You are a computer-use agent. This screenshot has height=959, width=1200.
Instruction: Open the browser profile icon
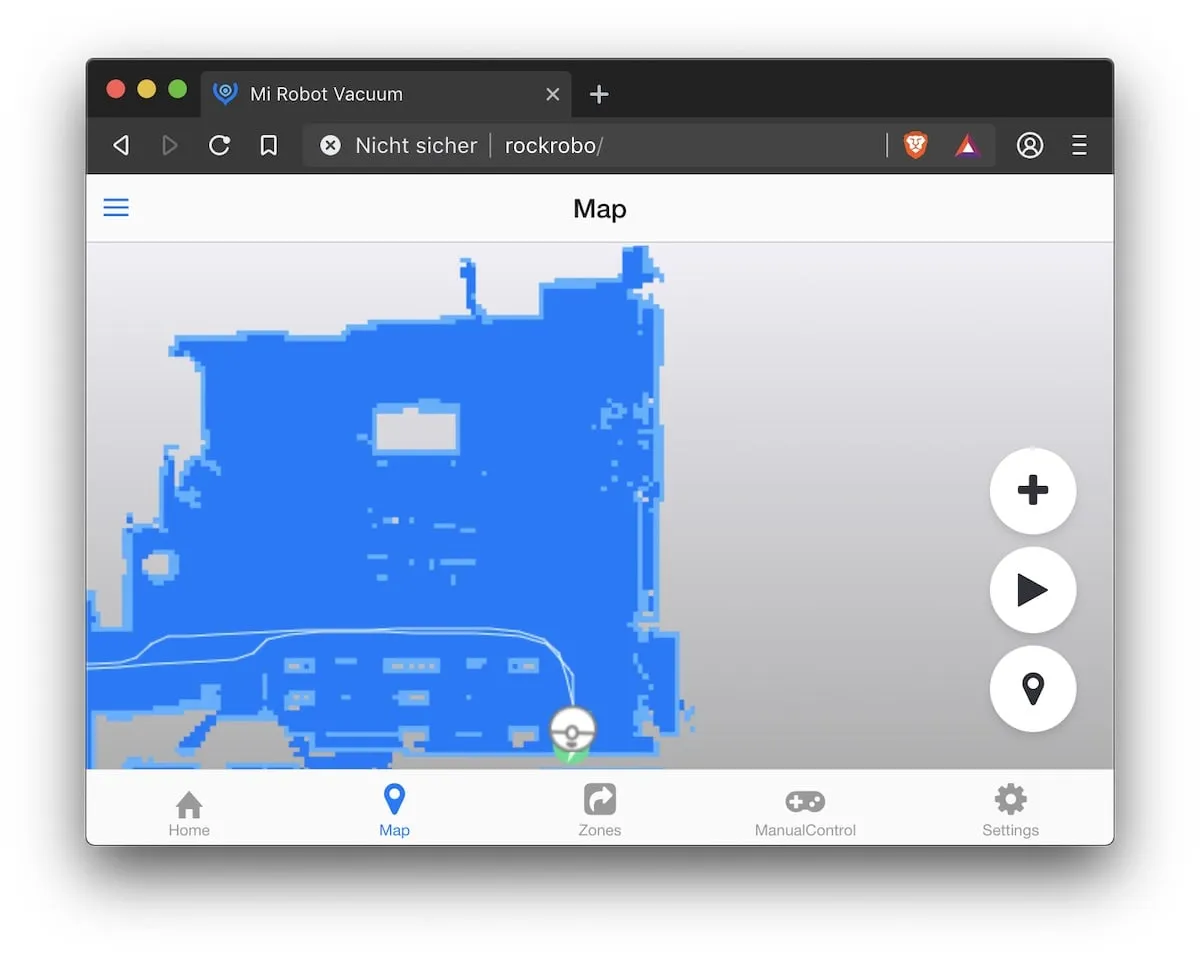(1030, 146)
